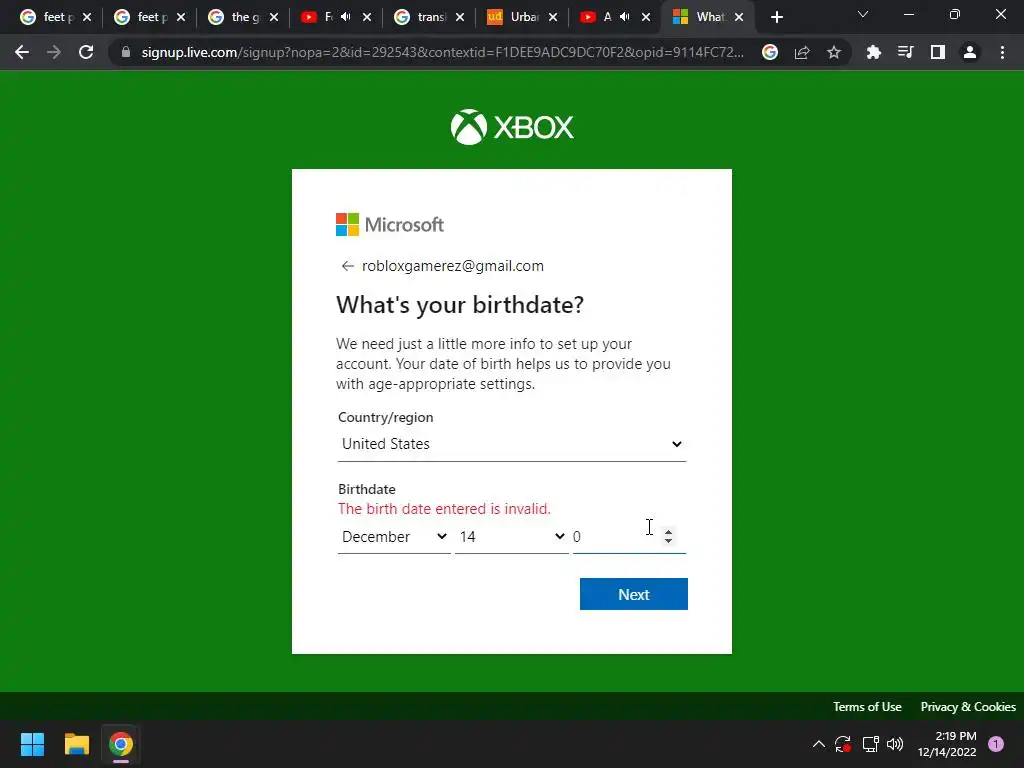Increase year with the up stepper arrow

coord(668,531)
